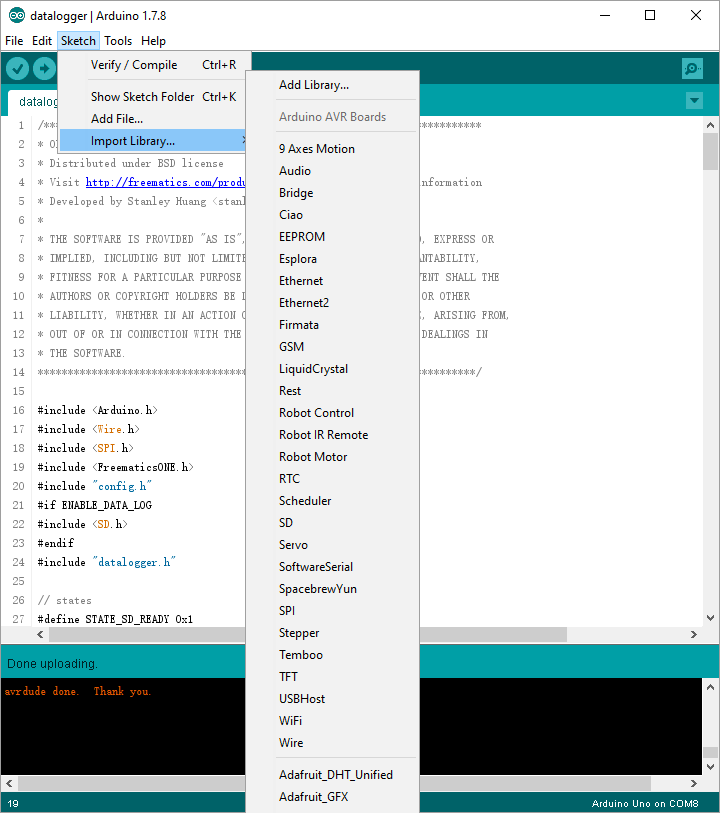The height and width of the screenshot is (813, 720).
Task: Import the Ethernet library
Action: coord(332,281)
